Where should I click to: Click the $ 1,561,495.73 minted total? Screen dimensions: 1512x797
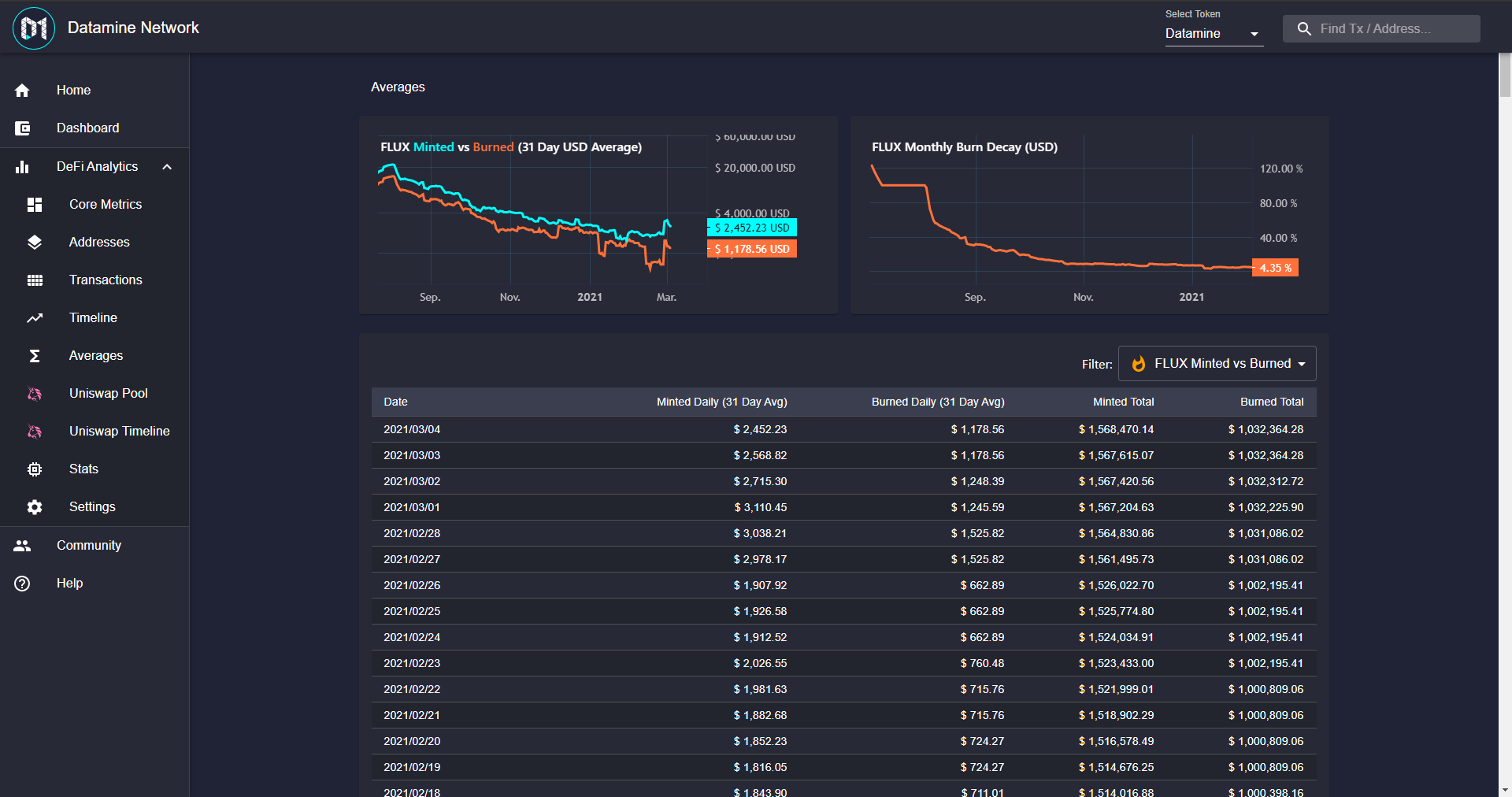[1116, 560]
